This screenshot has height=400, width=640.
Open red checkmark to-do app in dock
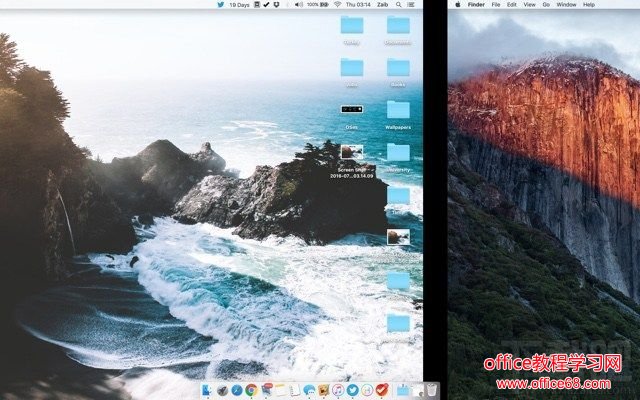pyautogui.click(x=382, y=390)
